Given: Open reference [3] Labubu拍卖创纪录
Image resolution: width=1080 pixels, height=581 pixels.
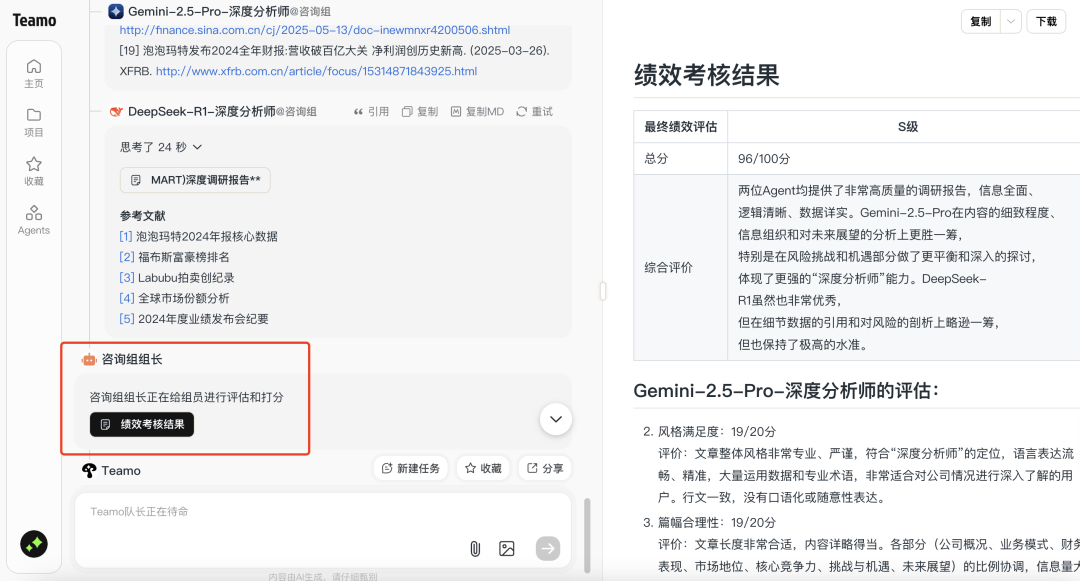Looking at the screenshot, I should tap(177, 278).
